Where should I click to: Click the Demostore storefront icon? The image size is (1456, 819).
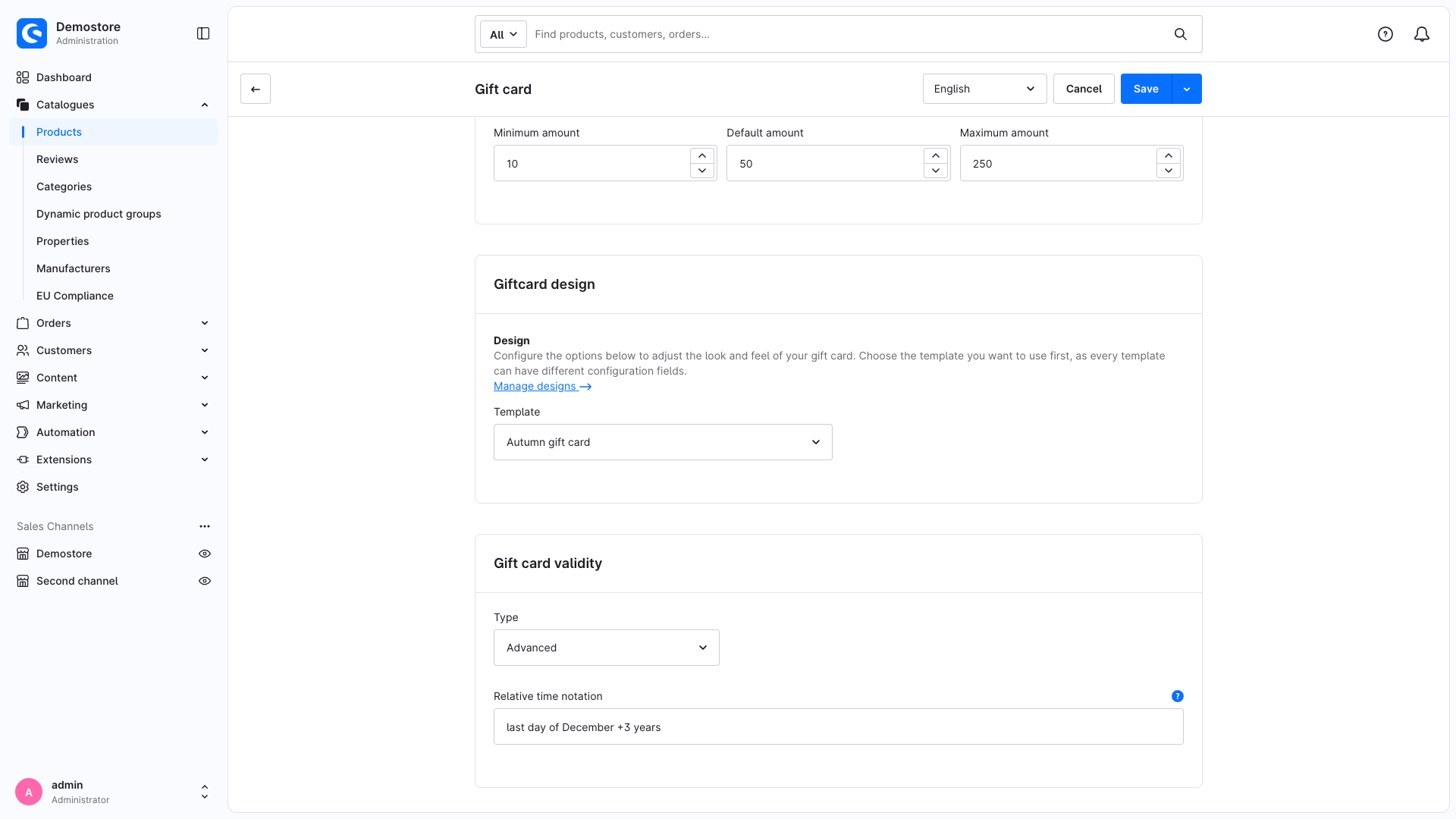(23, 554)
